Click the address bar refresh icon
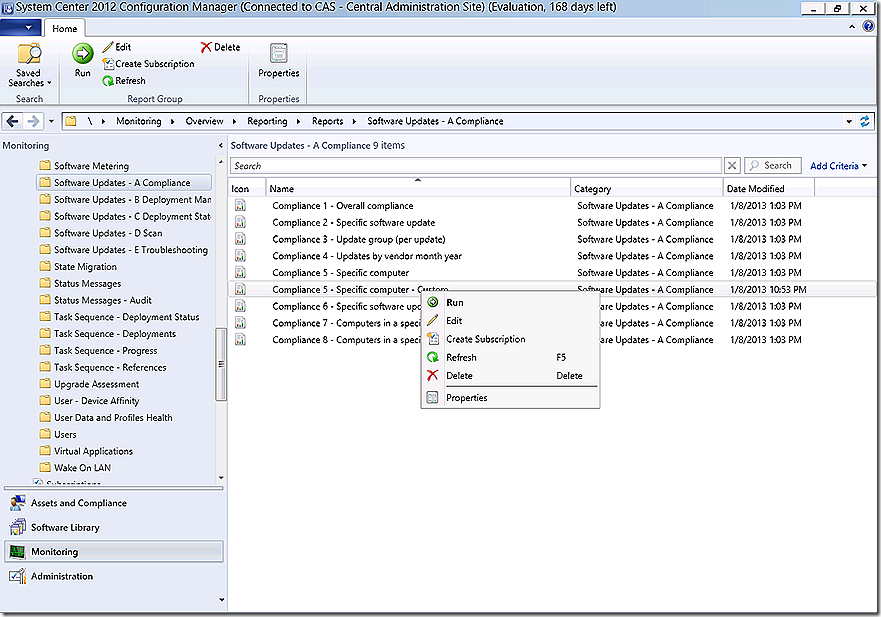This screenshot has width=881, height=617. pyautogui.click(x=865, y=121)
